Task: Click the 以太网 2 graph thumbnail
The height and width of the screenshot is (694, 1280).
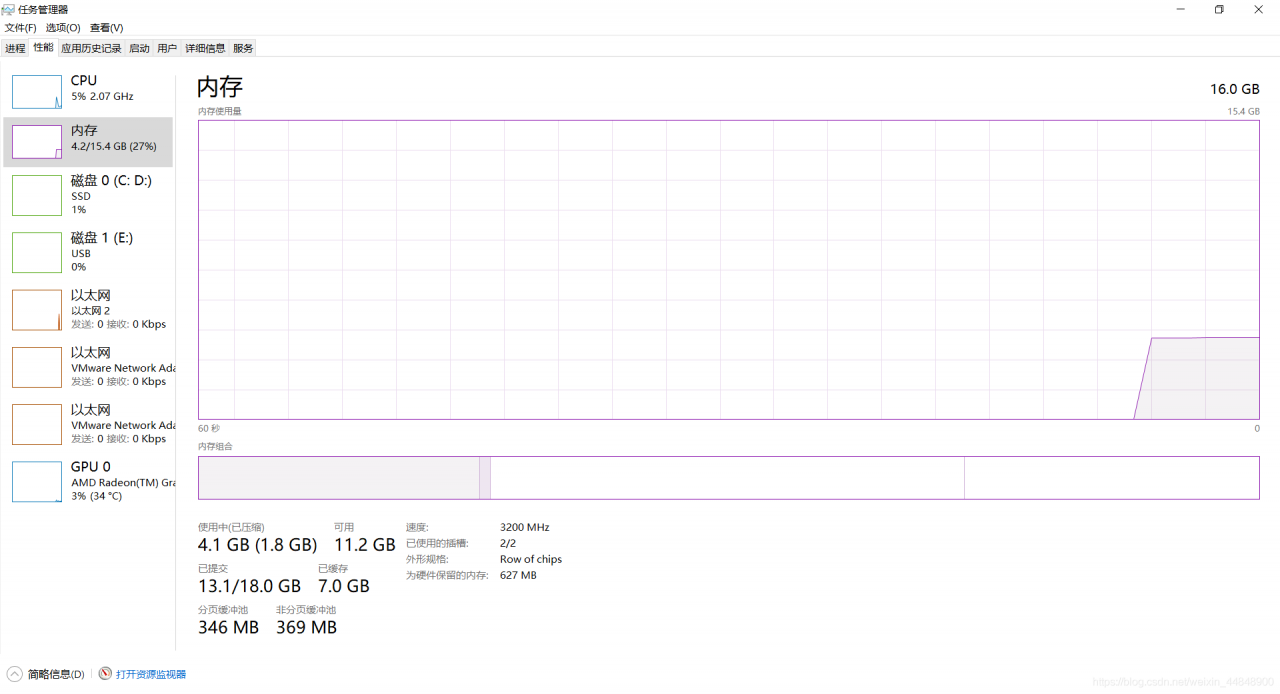Action: pyautogui.click(x=37, y=310)
